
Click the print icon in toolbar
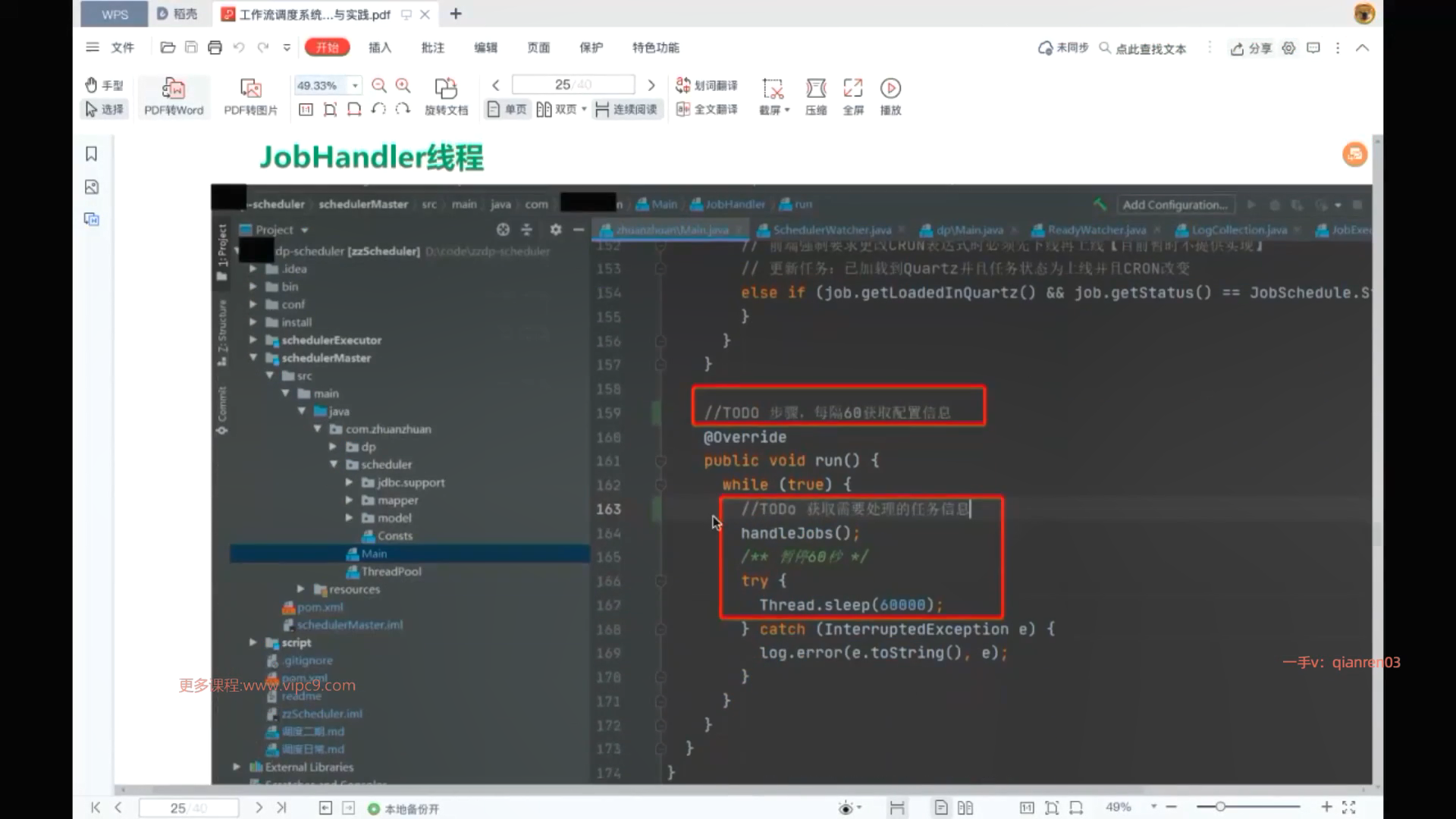click(x=215, y=48)
